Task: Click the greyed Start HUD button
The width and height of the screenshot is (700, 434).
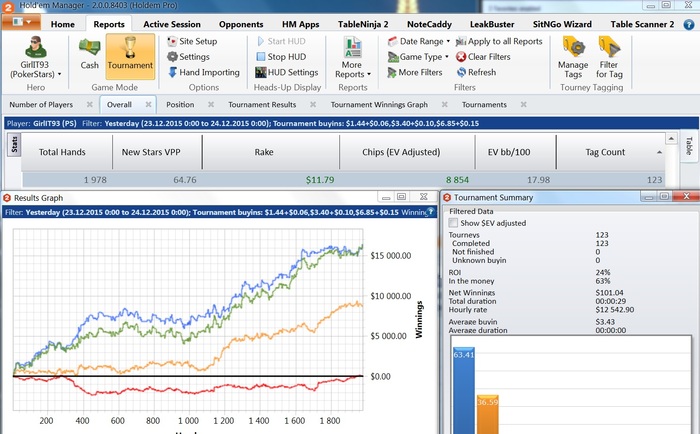Action: point(281,42)
